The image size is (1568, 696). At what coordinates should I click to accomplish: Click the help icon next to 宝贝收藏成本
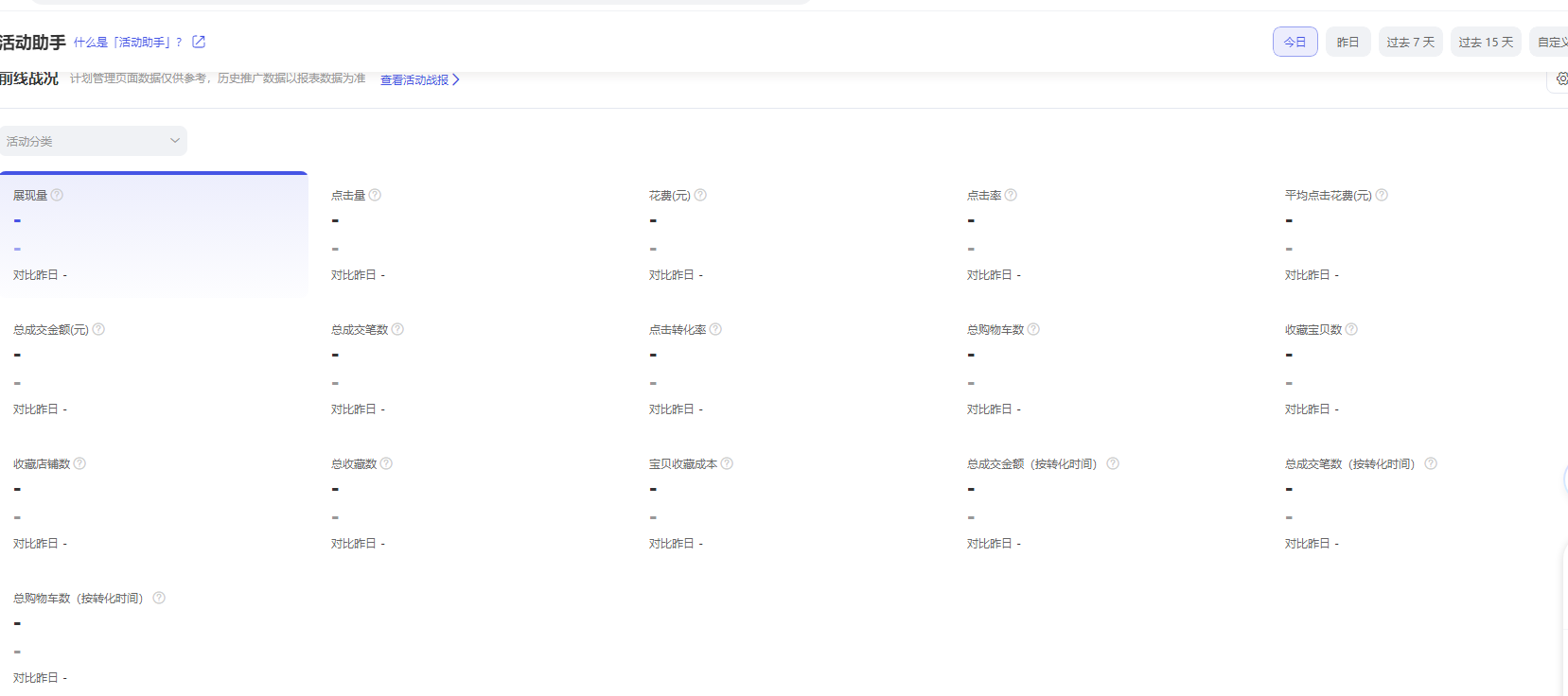(727, 463)
